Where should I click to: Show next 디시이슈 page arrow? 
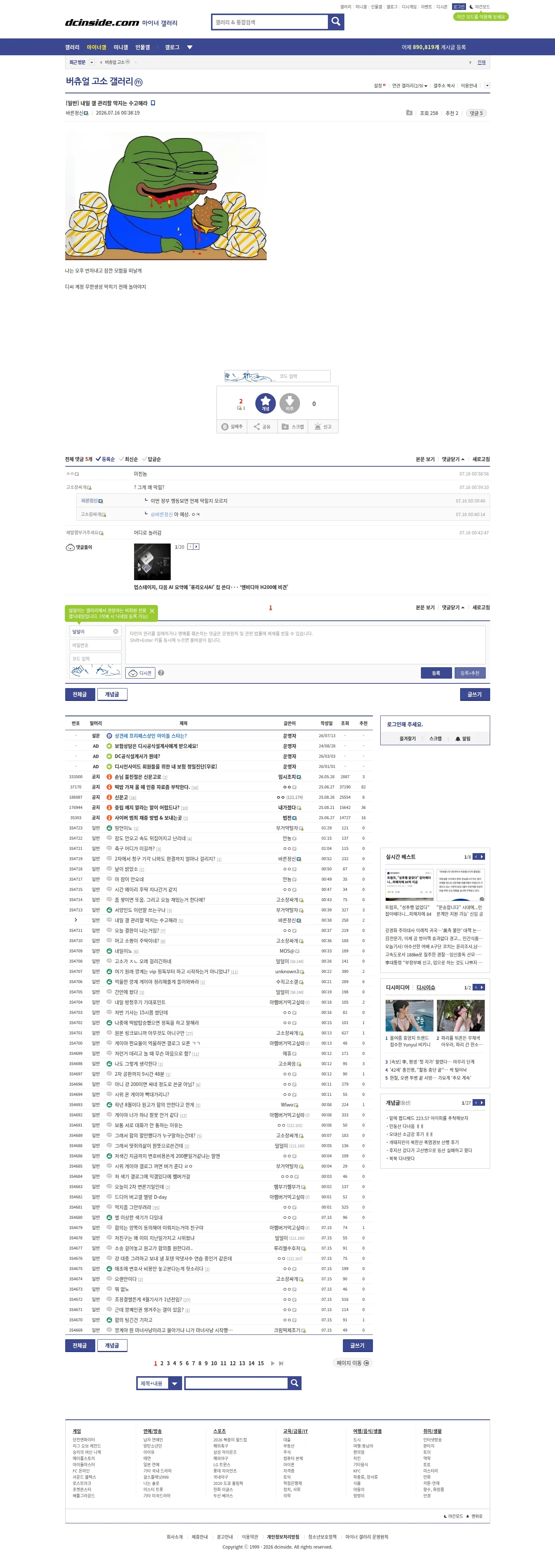coord(482,987)
